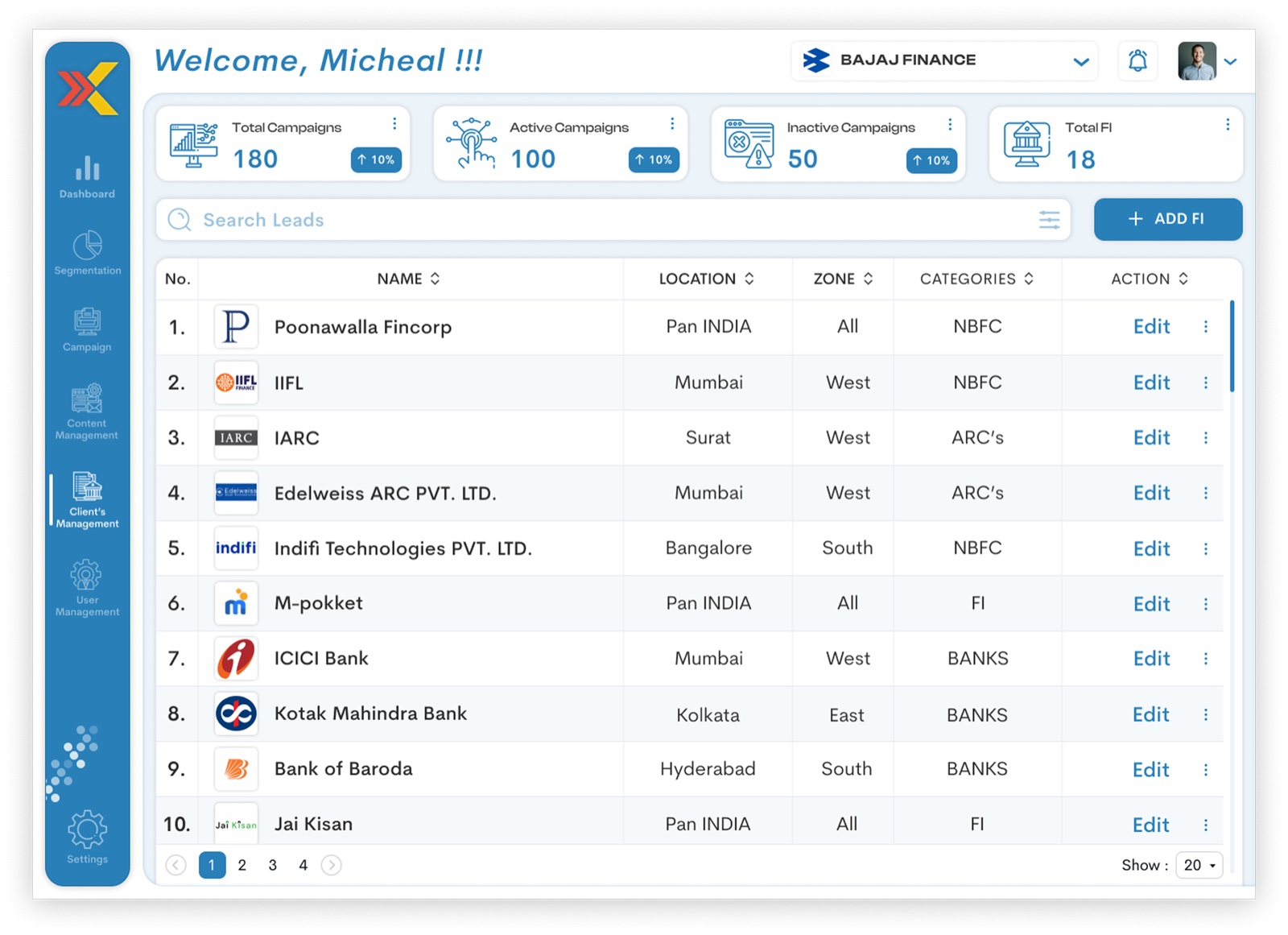Open more options for Poonawalla Fincorp row

[1206, 326]
